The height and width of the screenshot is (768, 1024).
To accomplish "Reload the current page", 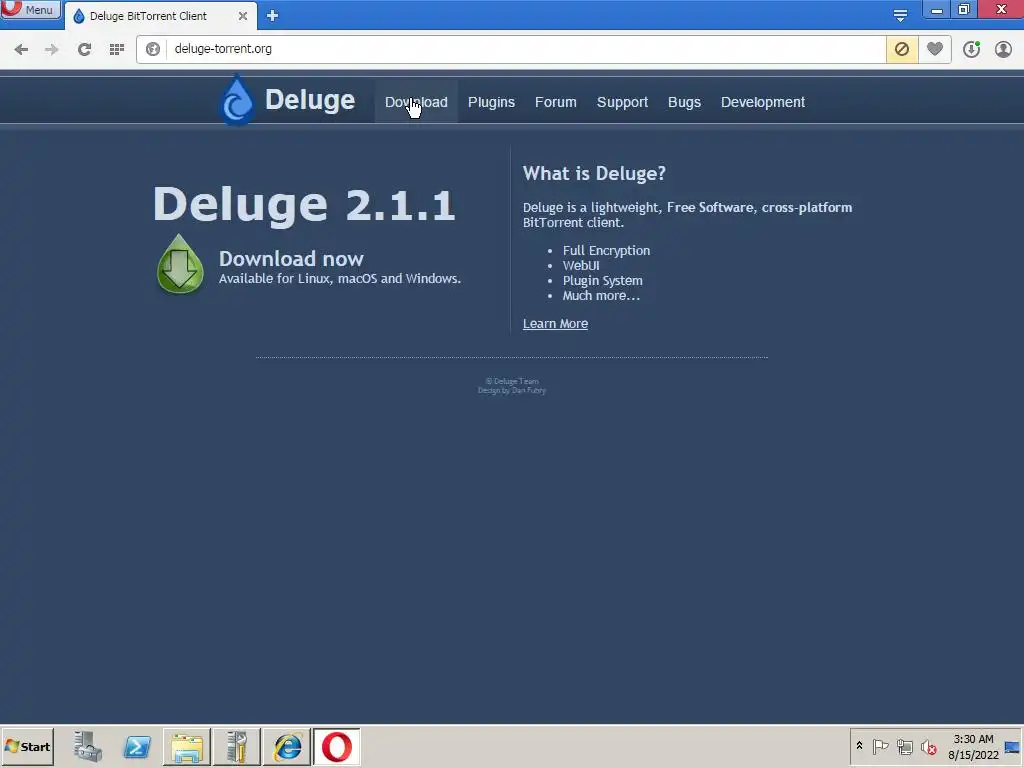I will (84, 49).
